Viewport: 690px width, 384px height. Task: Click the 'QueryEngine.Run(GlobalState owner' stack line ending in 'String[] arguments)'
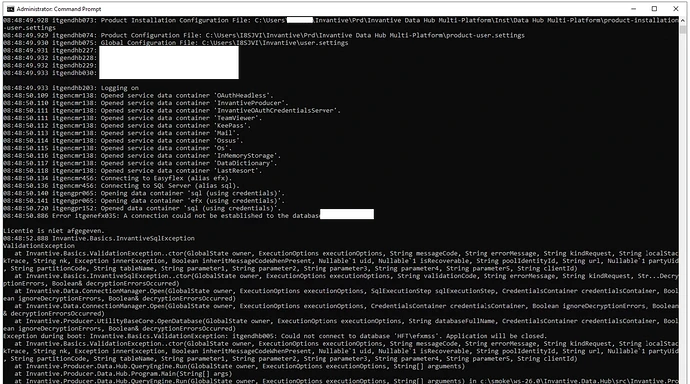239,366
